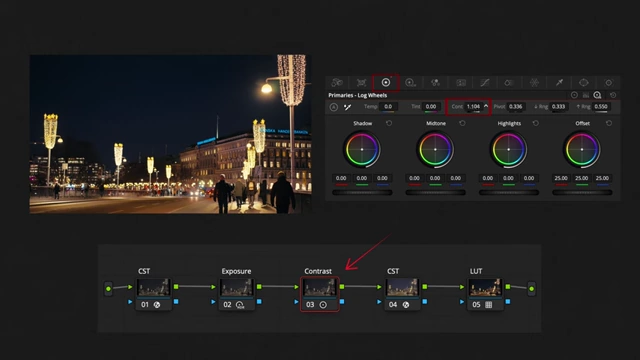Click the Pivot value 0.336
Image resolution: width=640 pixels, height=360 pixels.
coord(516,107)
